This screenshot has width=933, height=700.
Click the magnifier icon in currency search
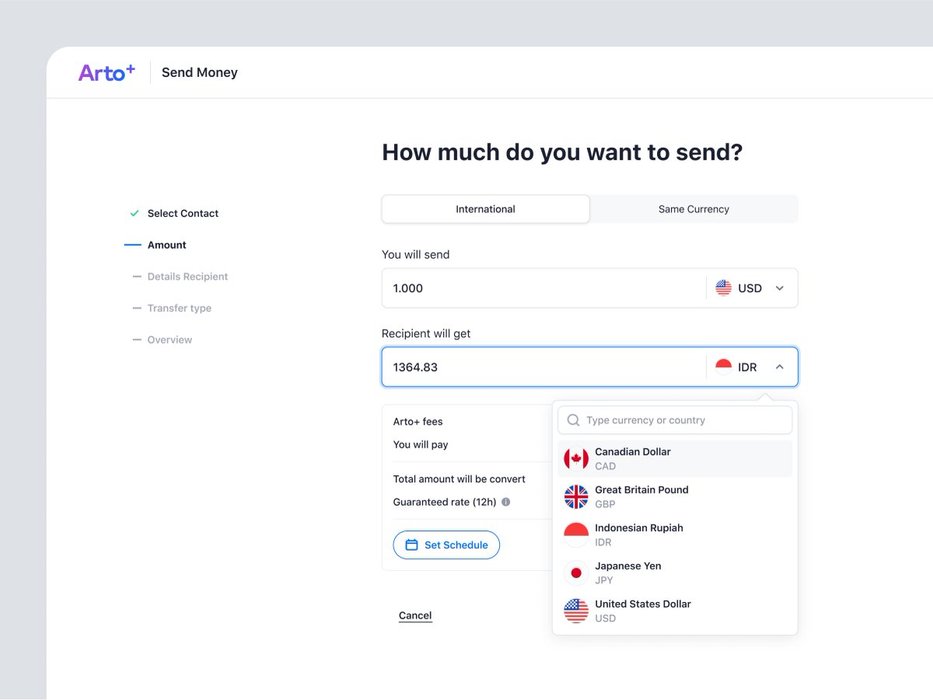pos(573,420)
